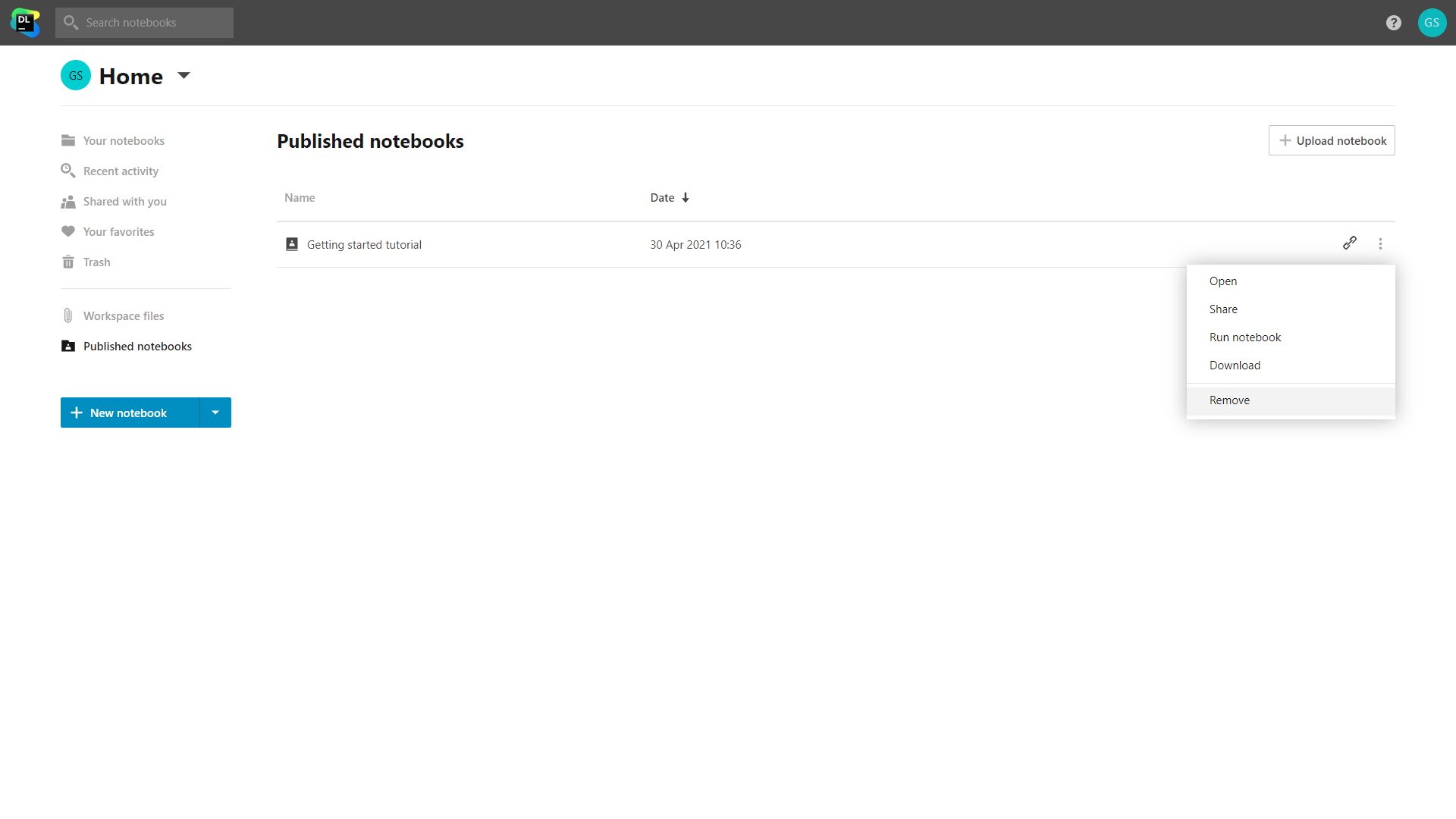Open Your favorites
The height and width of the screenshot is (819, 1456).
click(119, 231)
